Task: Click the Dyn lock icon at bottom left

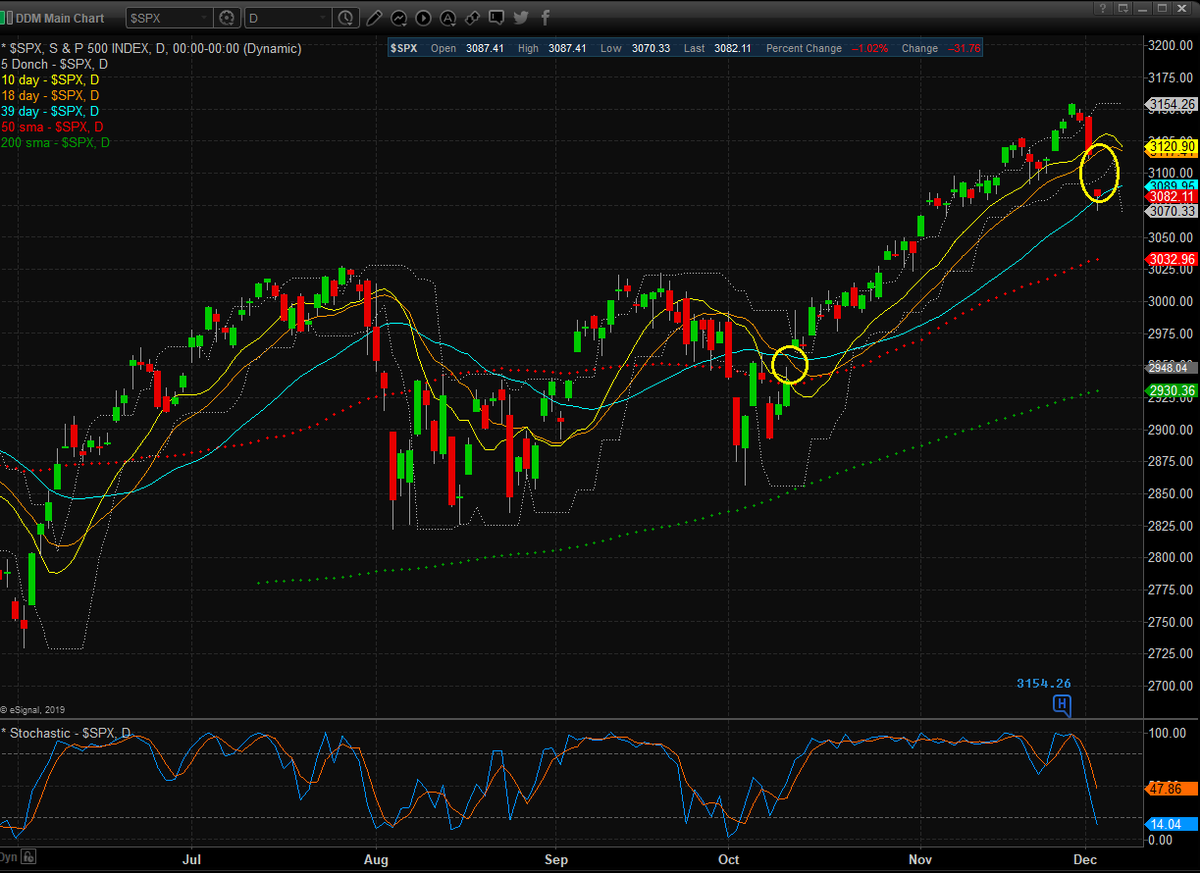Action: coord(29,856)
